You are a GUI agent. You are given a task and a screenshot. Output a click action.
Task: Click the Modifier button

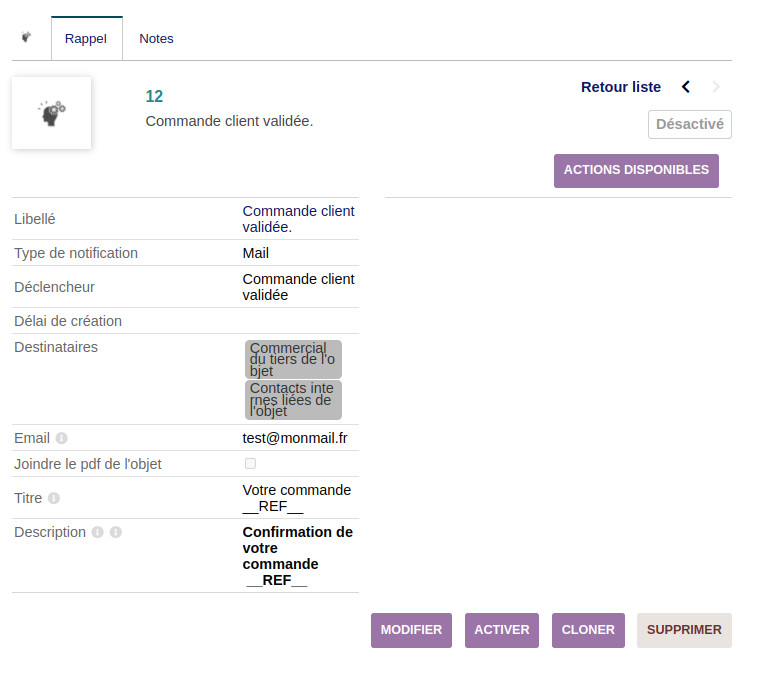(x=411, y=630)
